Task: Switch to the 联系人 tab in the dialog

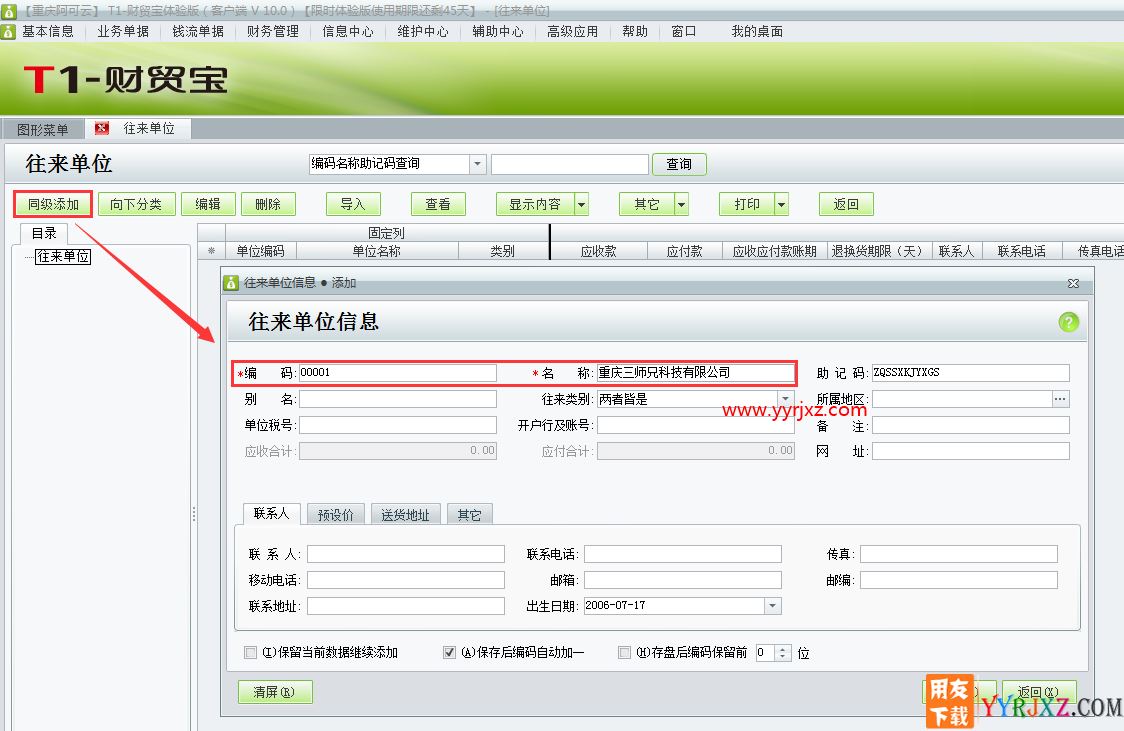Action: [271, 513]
